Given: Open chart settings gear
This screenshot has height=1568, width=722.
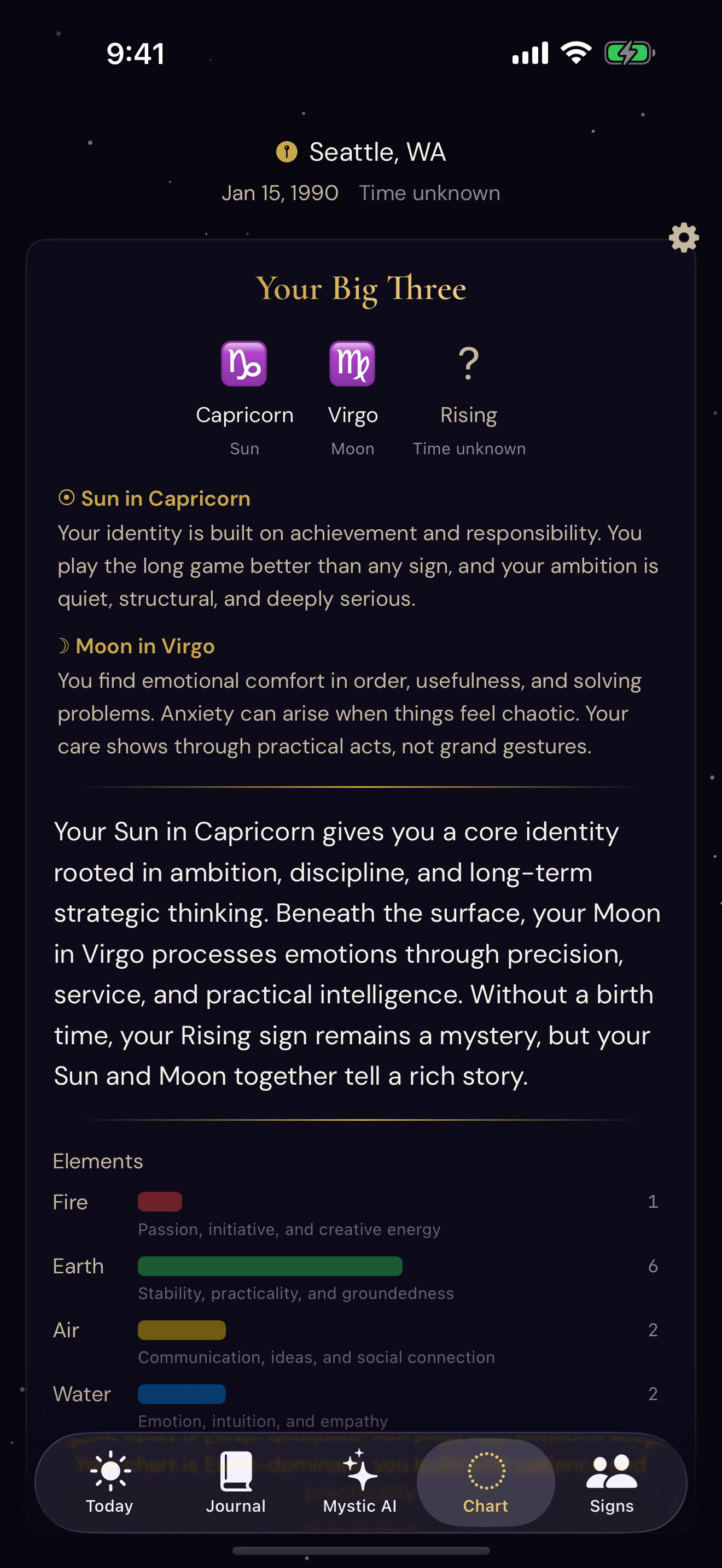Looking at the screenshot, I should pyautogui.click(x=683, y=238).
